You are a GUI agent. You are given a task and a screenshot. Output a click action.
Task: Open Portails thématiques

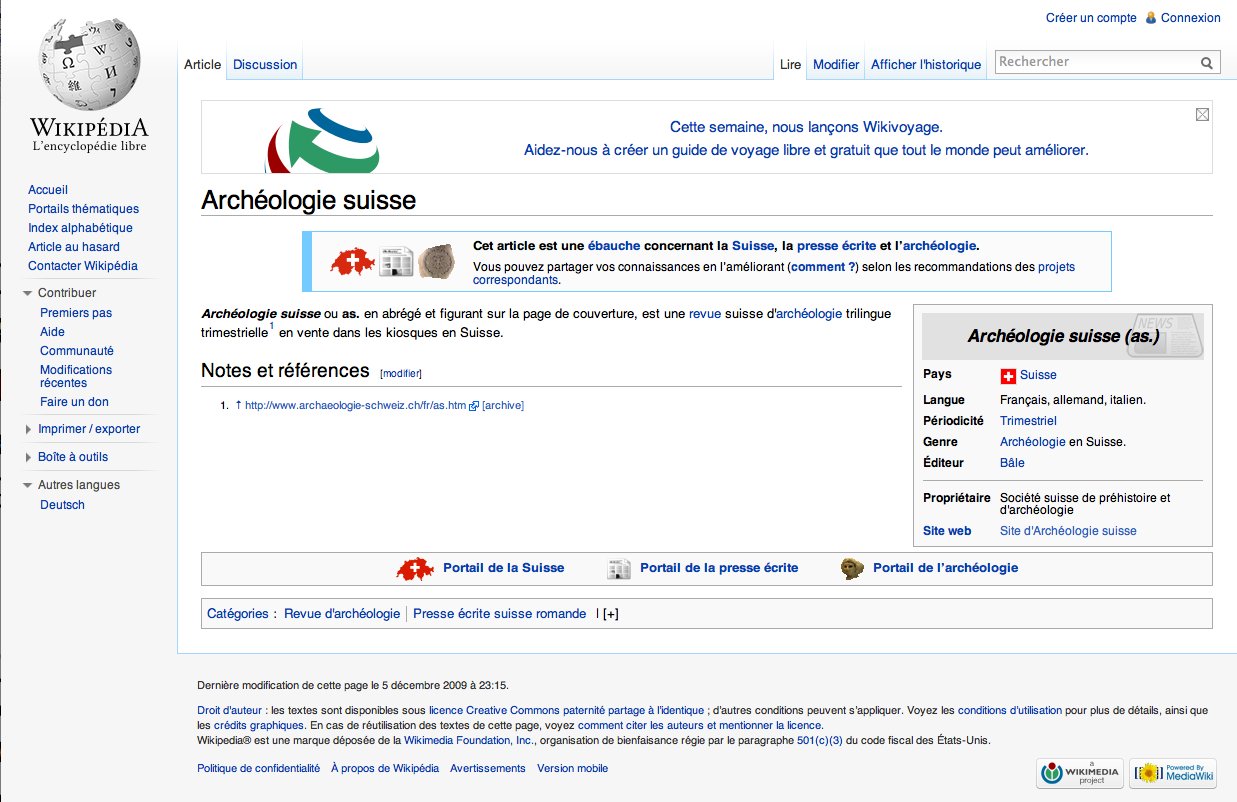tap(83, 209)
